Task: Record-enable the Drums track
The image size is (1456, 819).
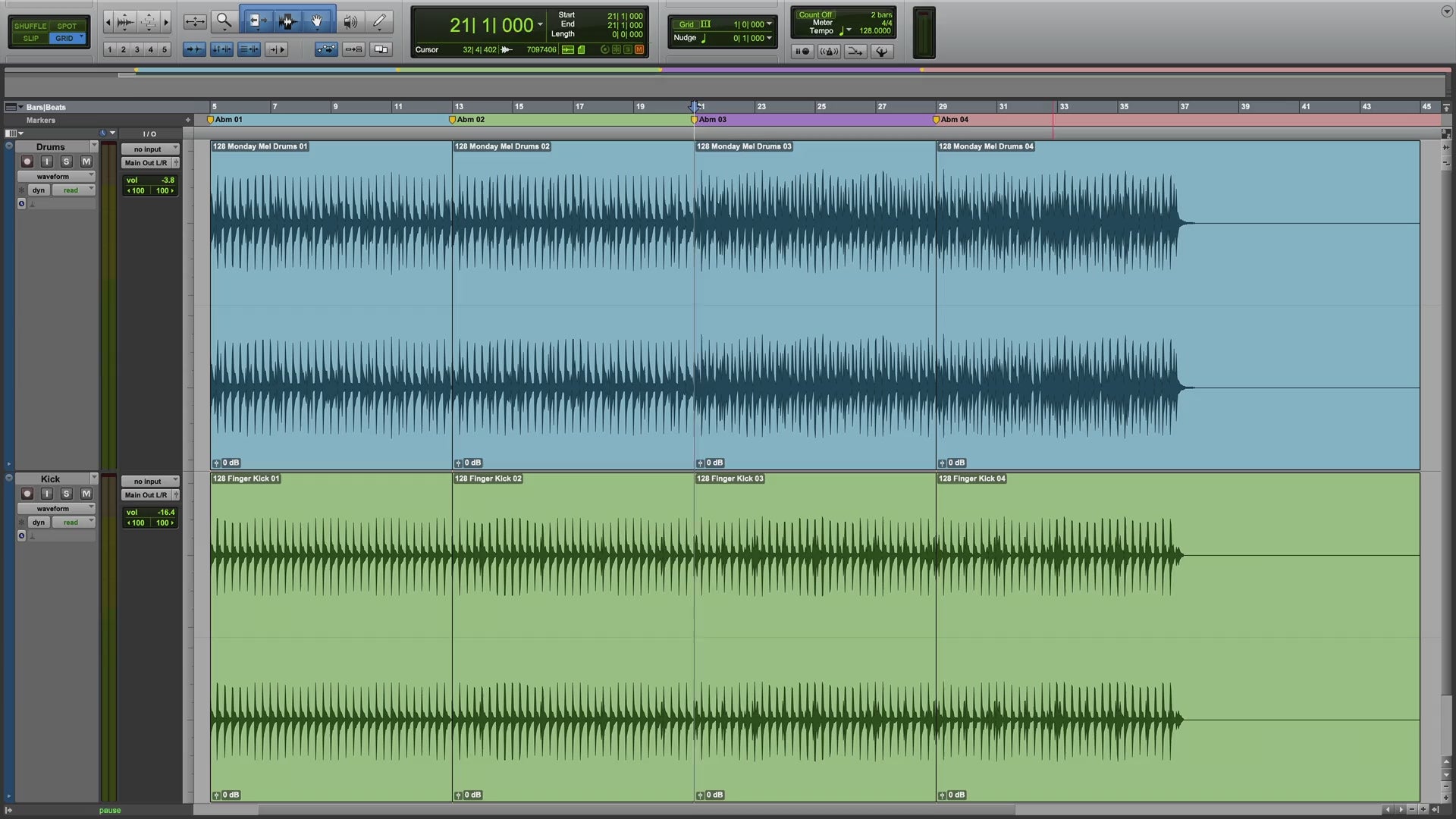Action: 27,162
